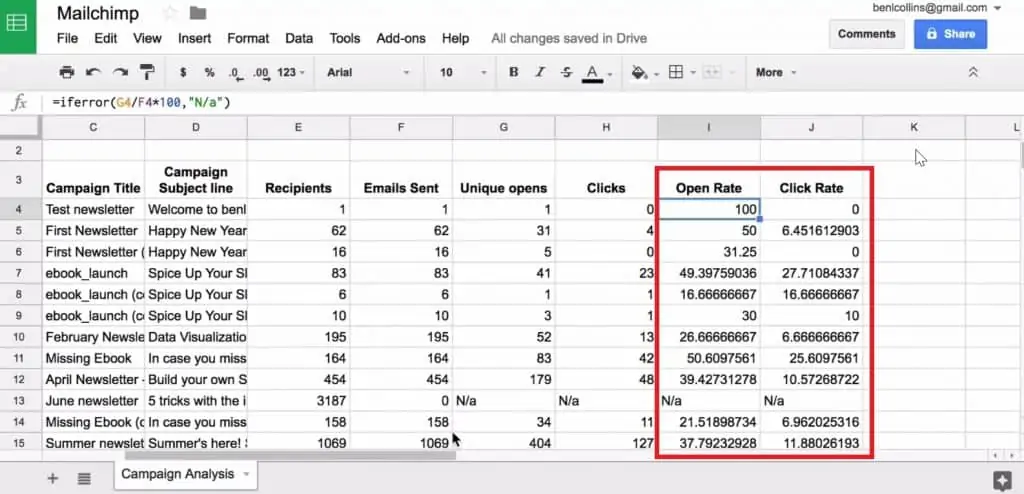1024x494 pixels.
Task: Open the font size 10 dropdown
Action: click(463, 73)
